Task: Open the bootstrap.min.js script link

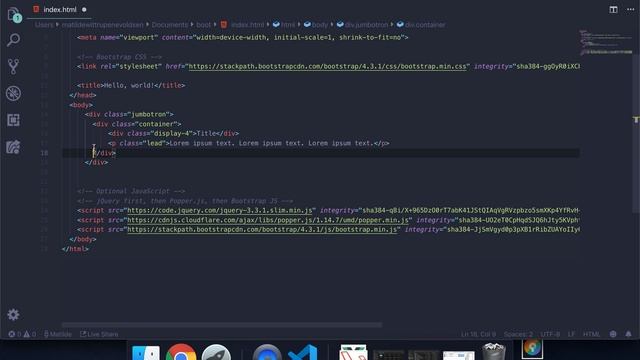Action: point(262,230)
